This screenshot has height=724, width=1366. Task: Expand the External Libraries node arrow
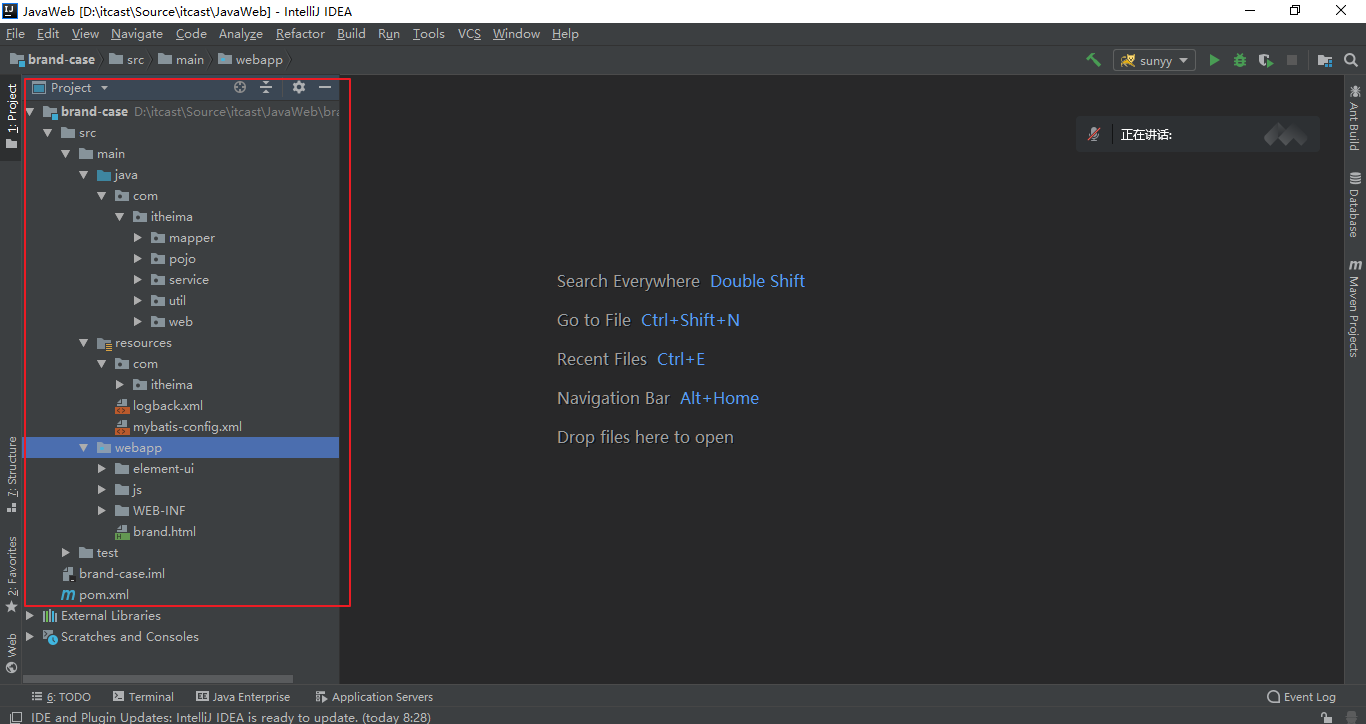31,616
